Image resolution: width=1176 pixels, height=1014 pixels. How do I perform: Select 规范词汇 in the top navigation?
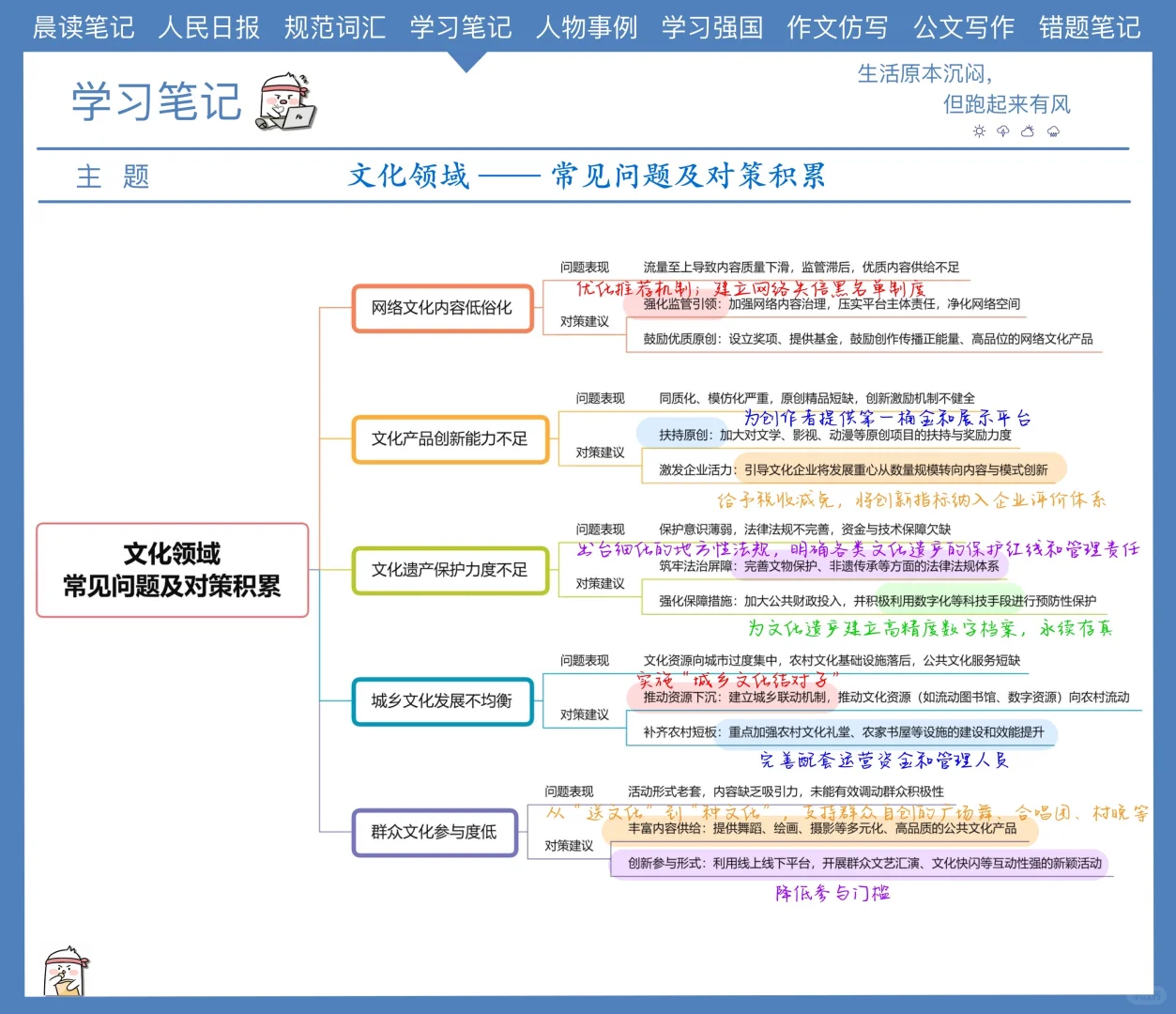334,28
